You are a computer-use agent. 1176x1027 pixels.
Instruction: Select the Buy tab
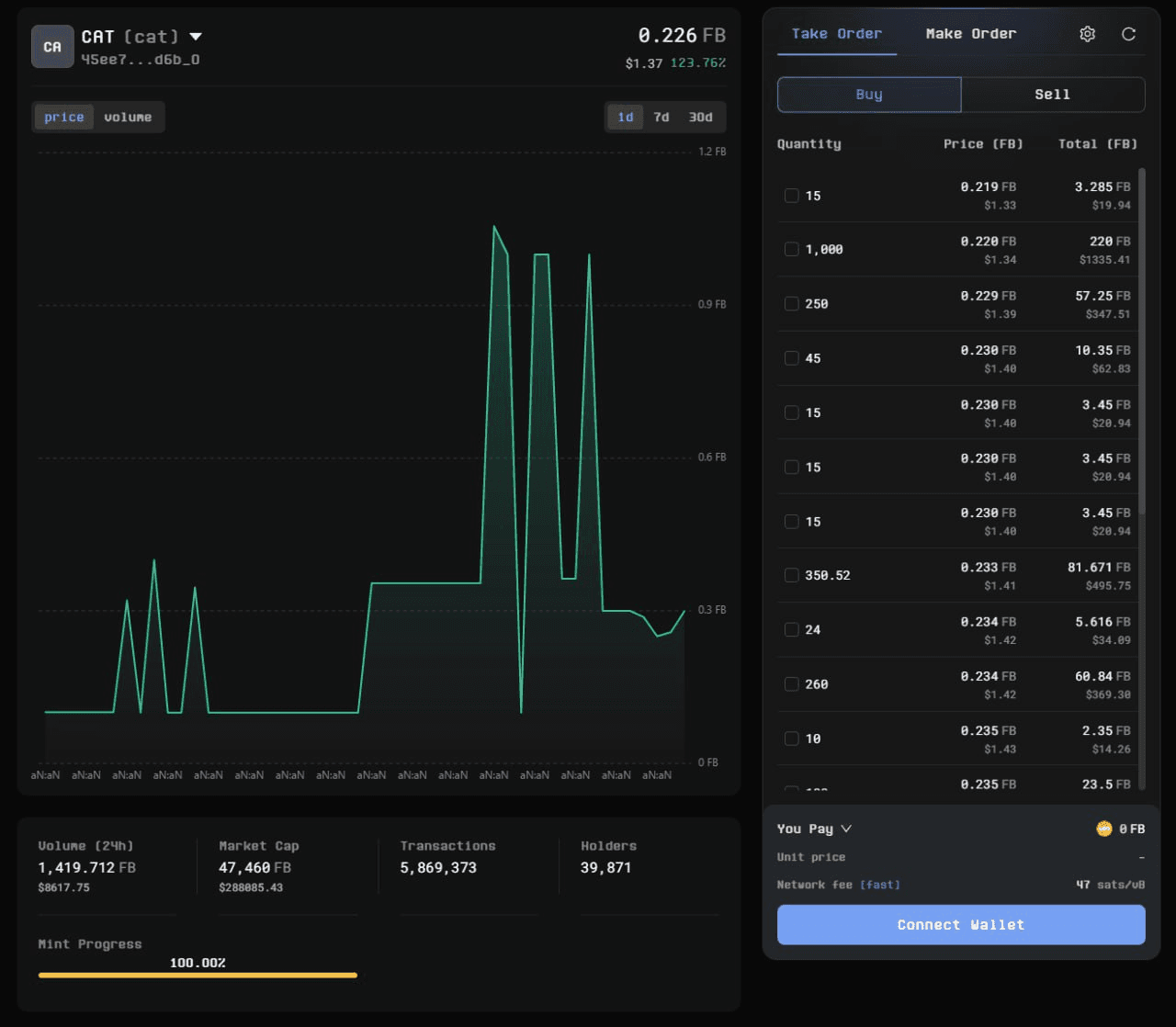869,95
